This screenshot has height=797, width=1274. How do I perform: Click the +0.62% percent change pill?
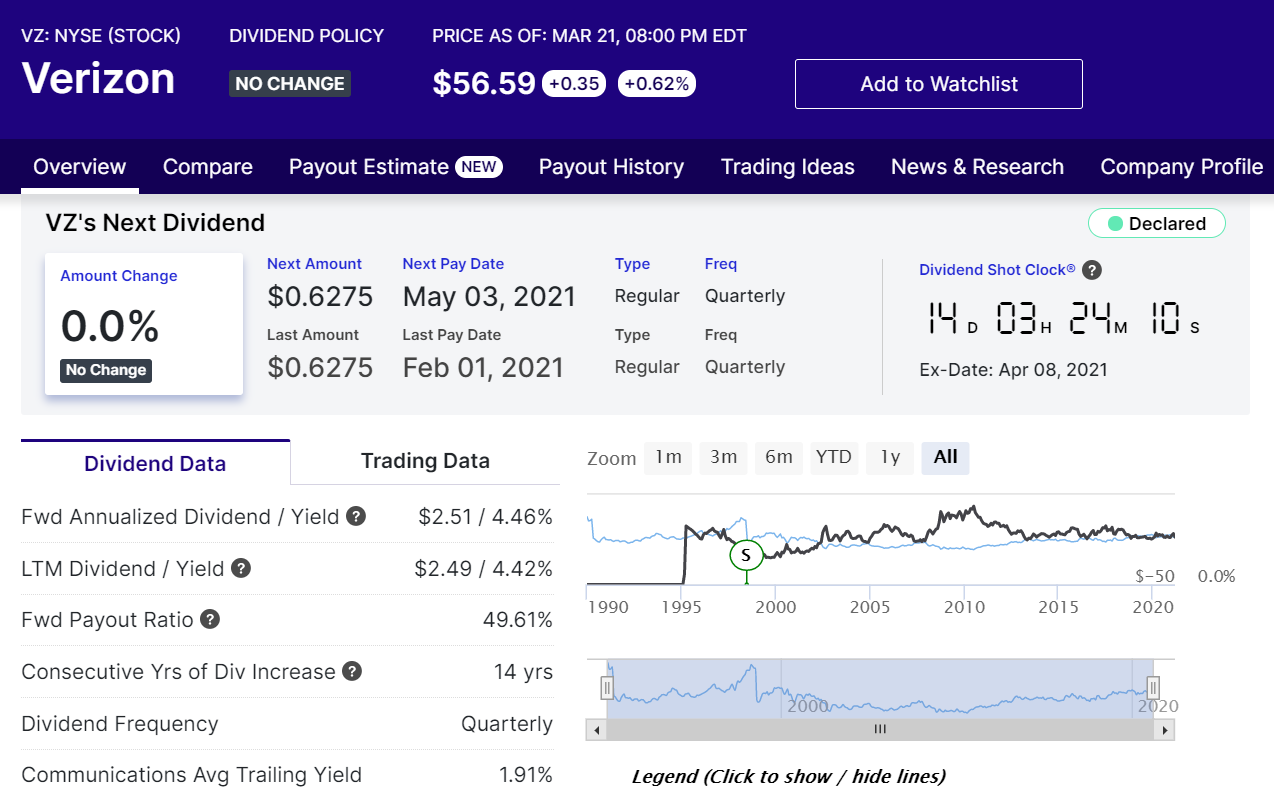[x=657, y=84]
